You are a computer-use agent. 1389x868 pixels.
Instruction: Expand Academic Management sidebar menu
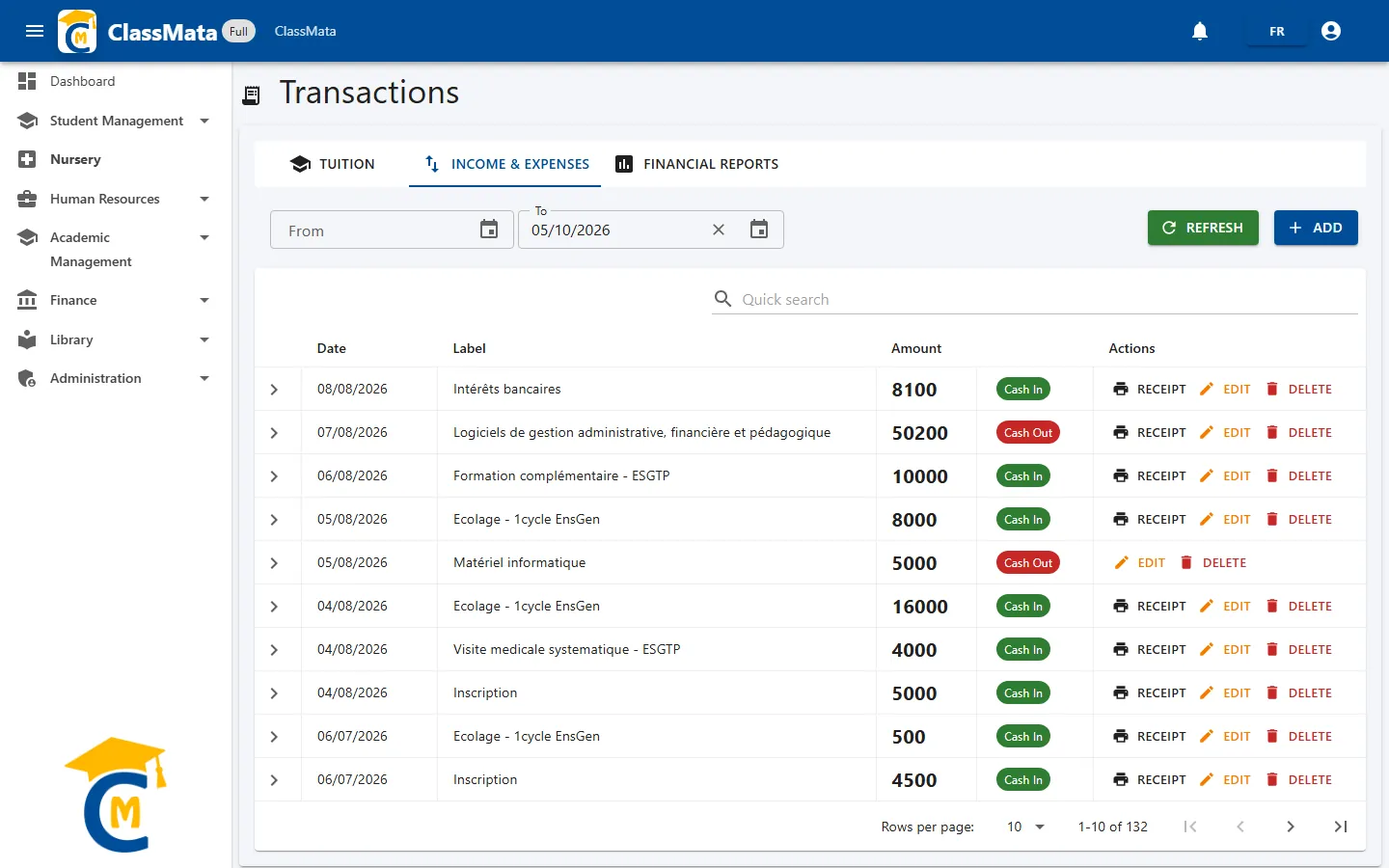pyautogui.click(x=116, y=249)
